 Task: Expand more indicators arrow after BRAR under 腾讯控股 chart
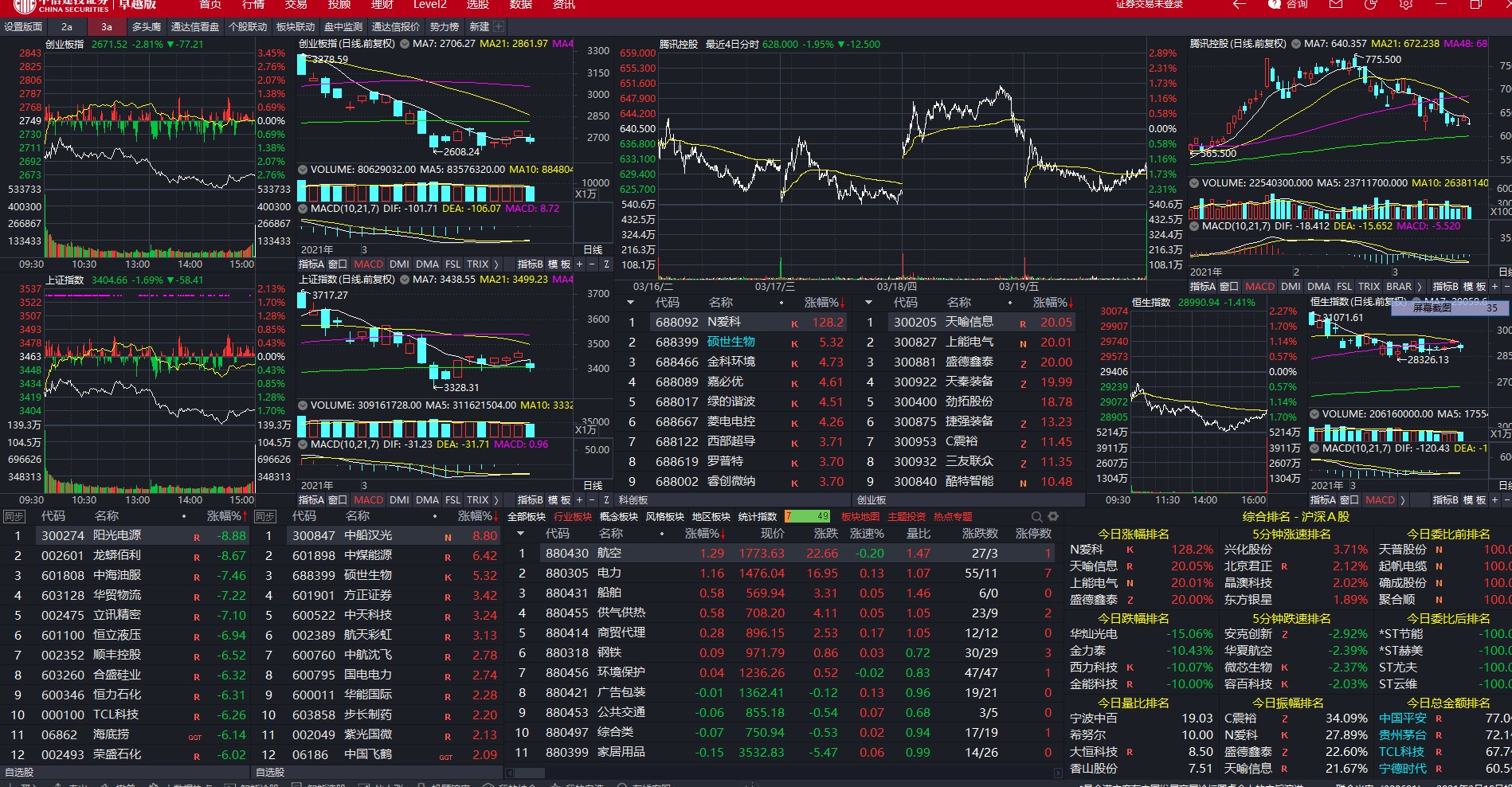click(x=1419, y=287)
